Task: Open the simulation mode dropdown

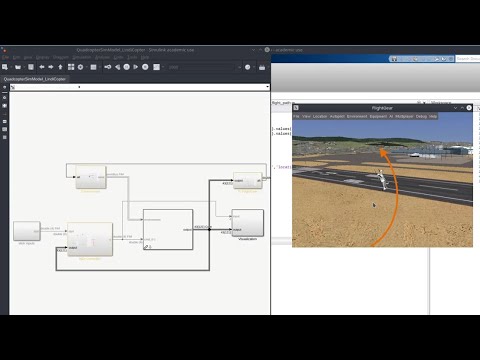Action: pyautogui.click(x=239, y=67)
